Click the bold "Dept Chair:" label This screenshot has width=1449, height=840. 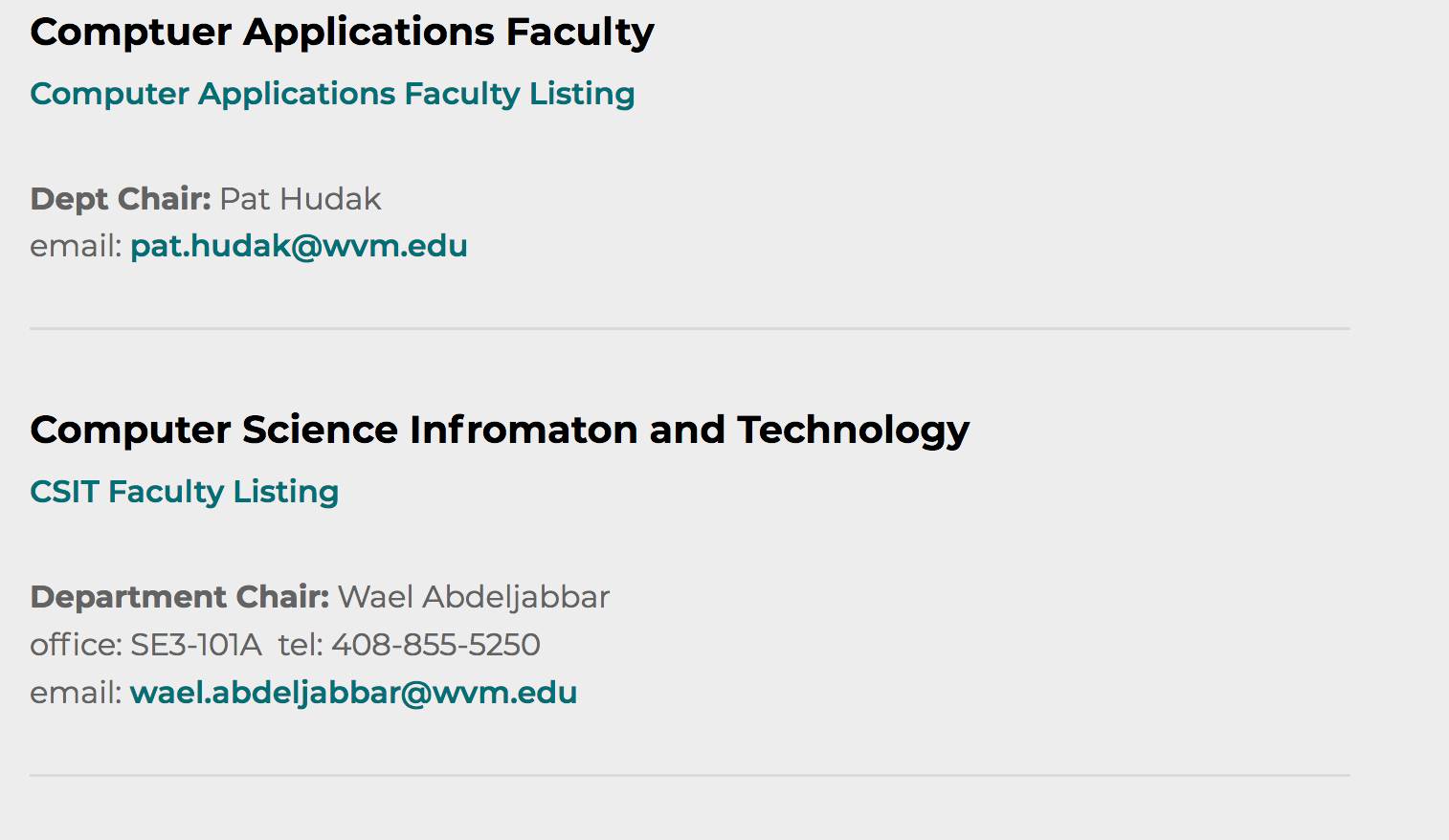121,199
